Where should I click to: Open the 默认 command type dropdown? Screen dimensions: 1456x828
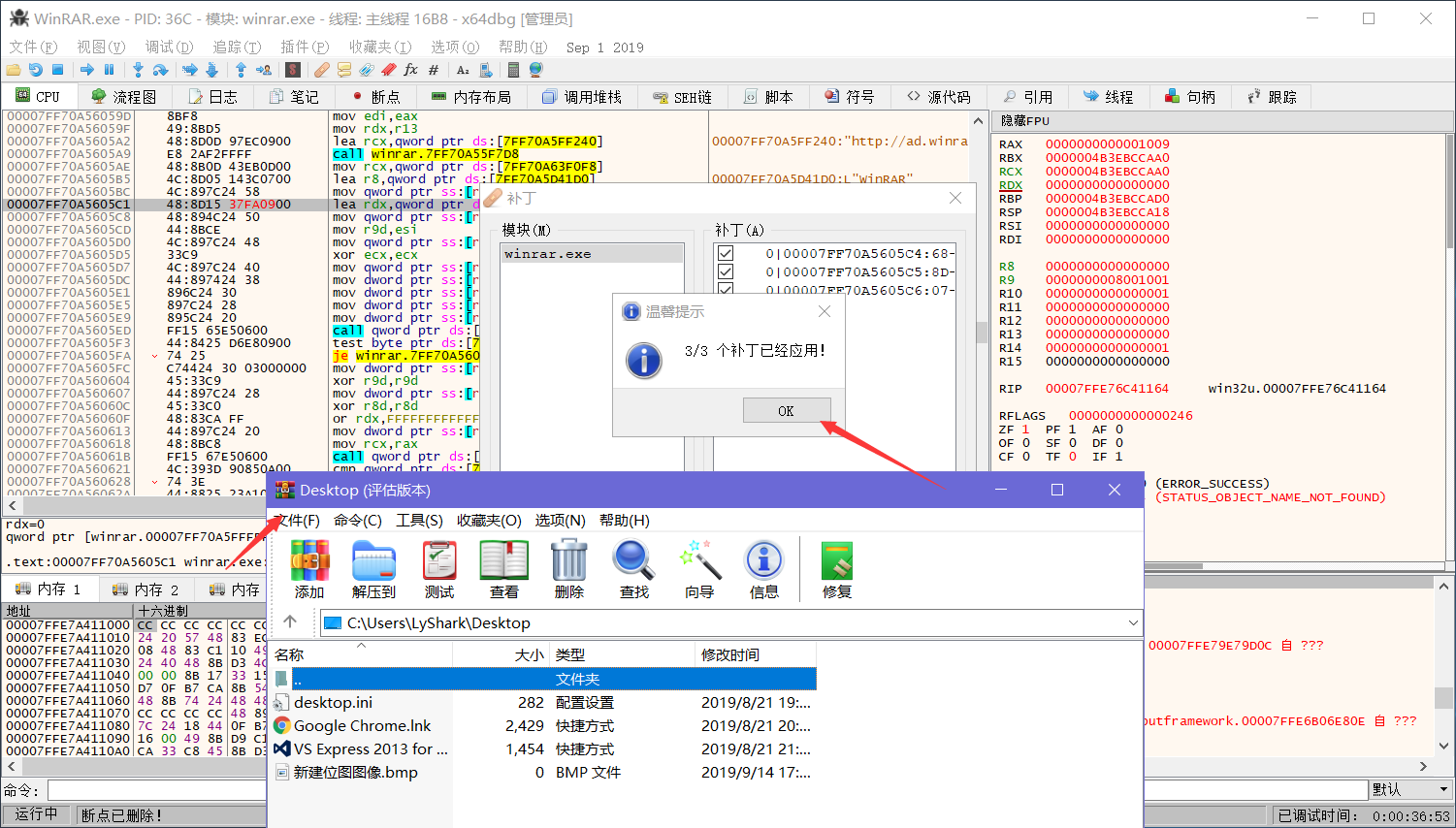tap(1410, 789)
